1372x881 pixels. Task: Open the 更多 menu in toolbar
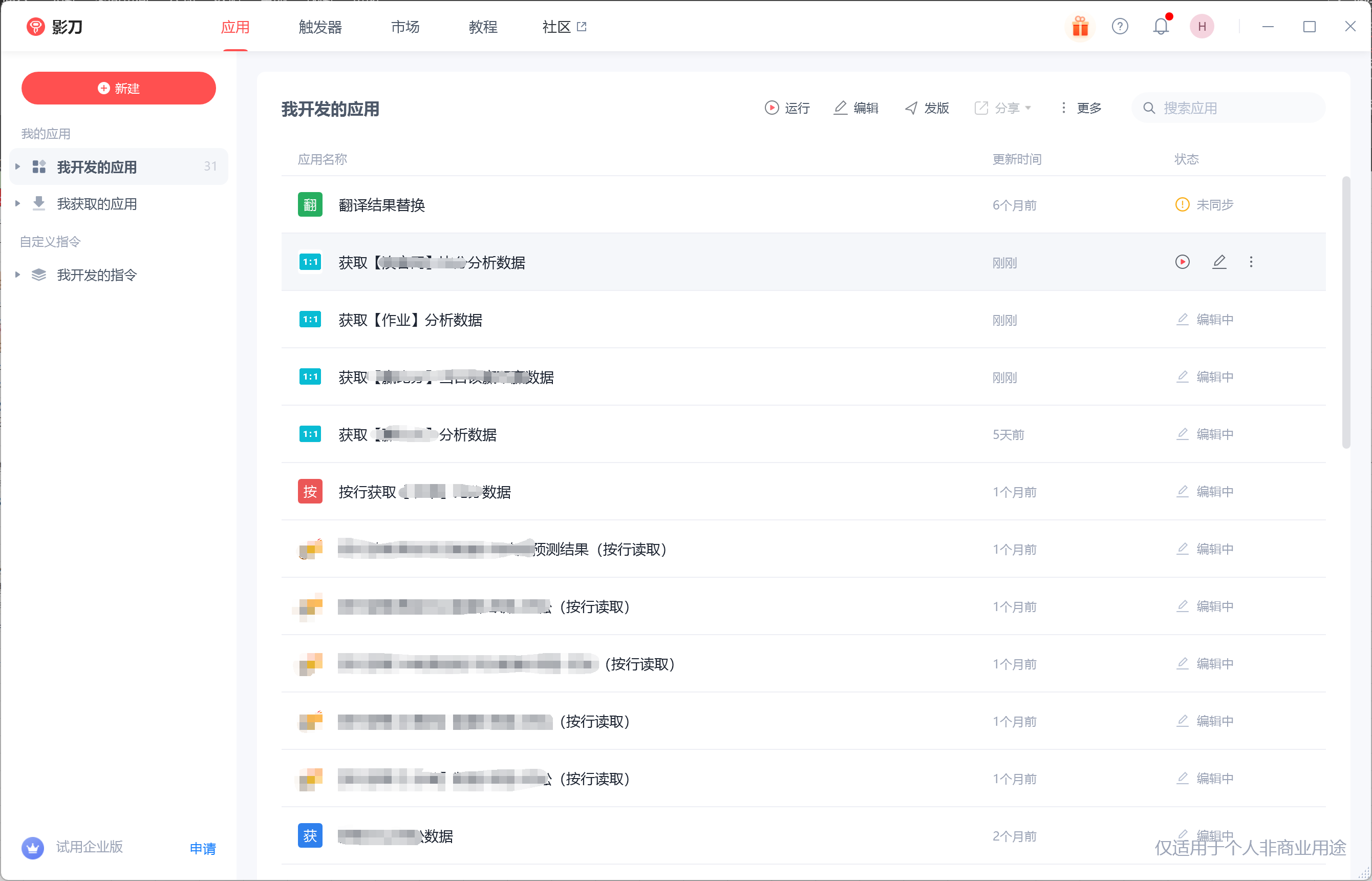(x=1080, y=108)
